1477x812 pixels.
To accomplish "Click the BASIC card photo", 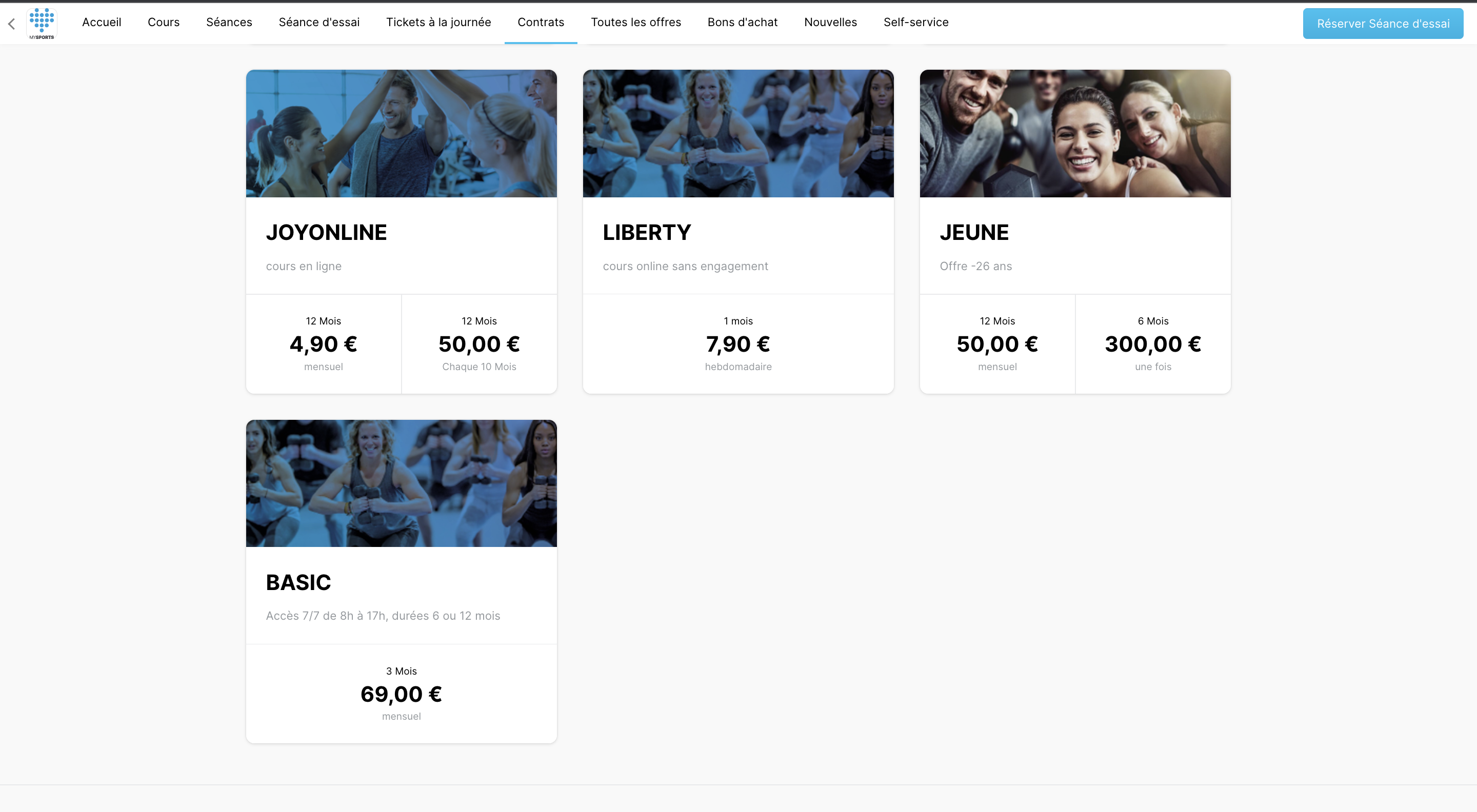I will [x=402, y=483].
